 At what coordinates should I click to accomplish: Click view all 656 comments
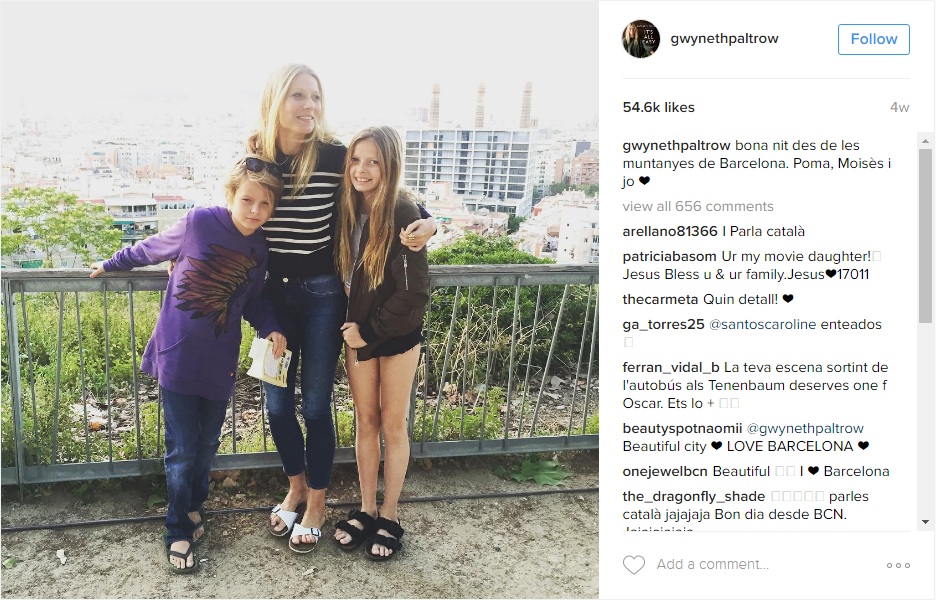[x=698, y=207]
